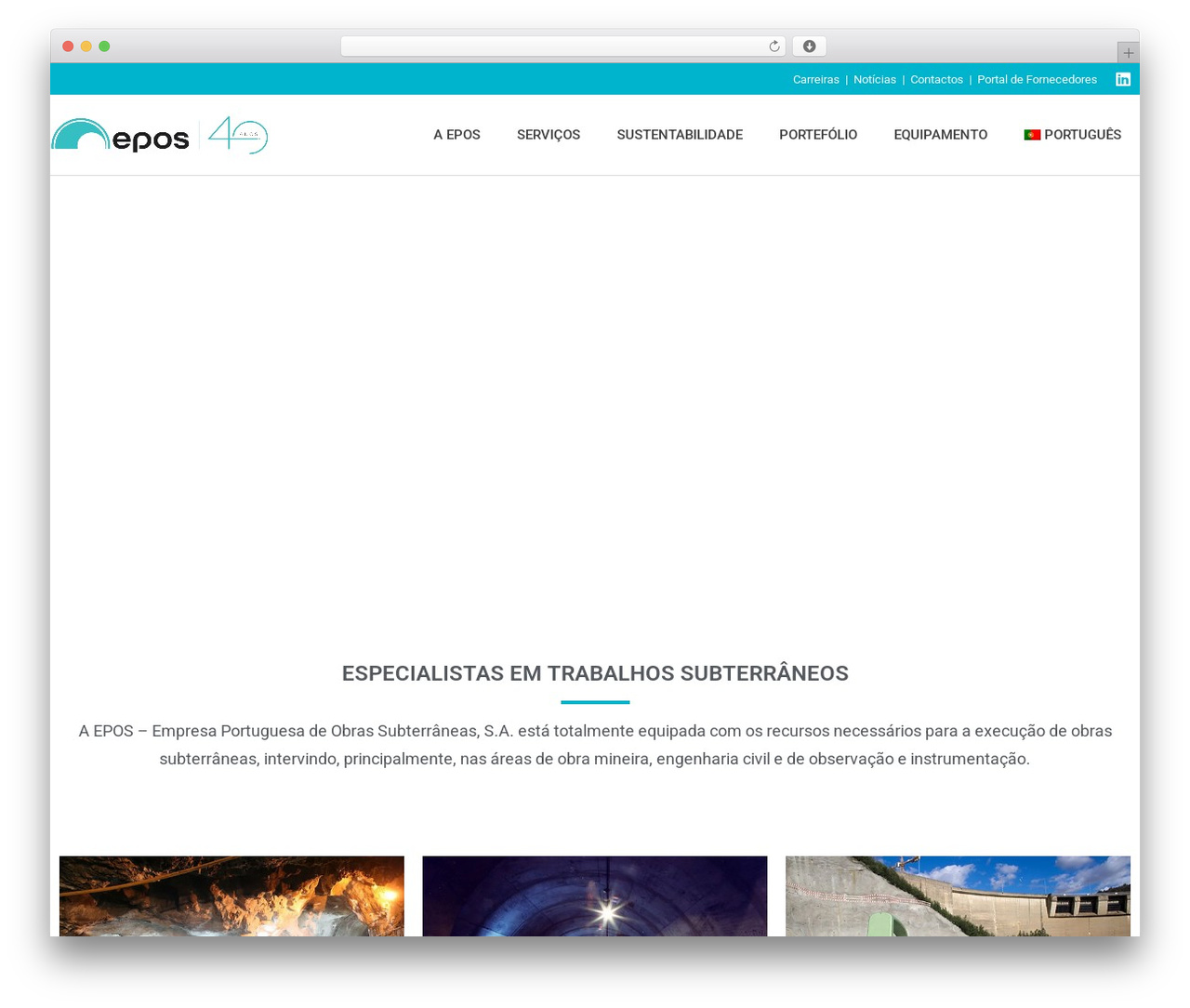Open the Português language selector
The width and height of the screenshot is (1190, 1008).
pos(1073,135)
